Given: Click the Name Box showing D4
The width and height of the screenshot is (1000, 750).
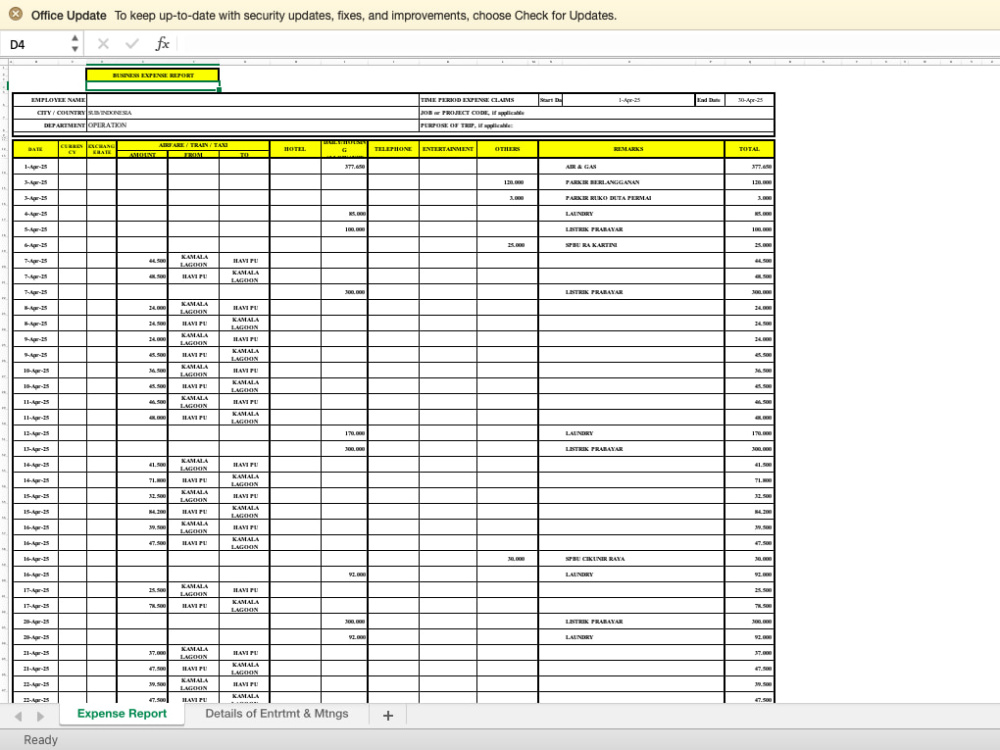Looking at the screenshot, I should coord(35,44).
